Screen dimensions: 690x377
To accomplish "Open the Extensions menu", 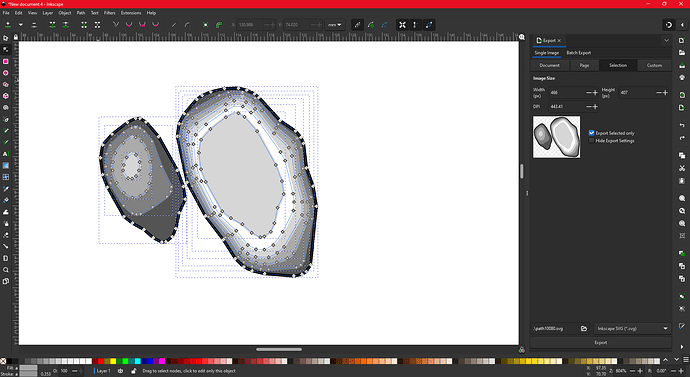I will (131, 13).
